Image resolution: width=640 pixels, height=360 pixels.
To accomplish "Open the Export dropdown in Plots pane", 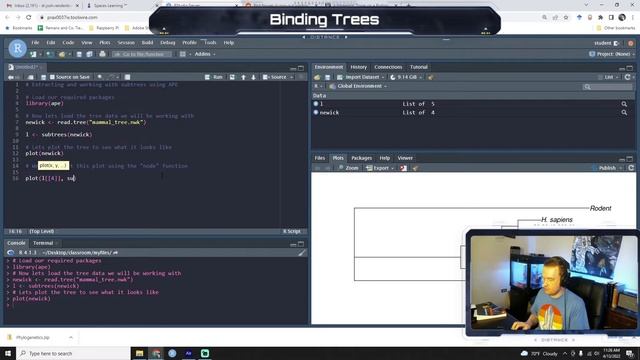I will [380, 168].
